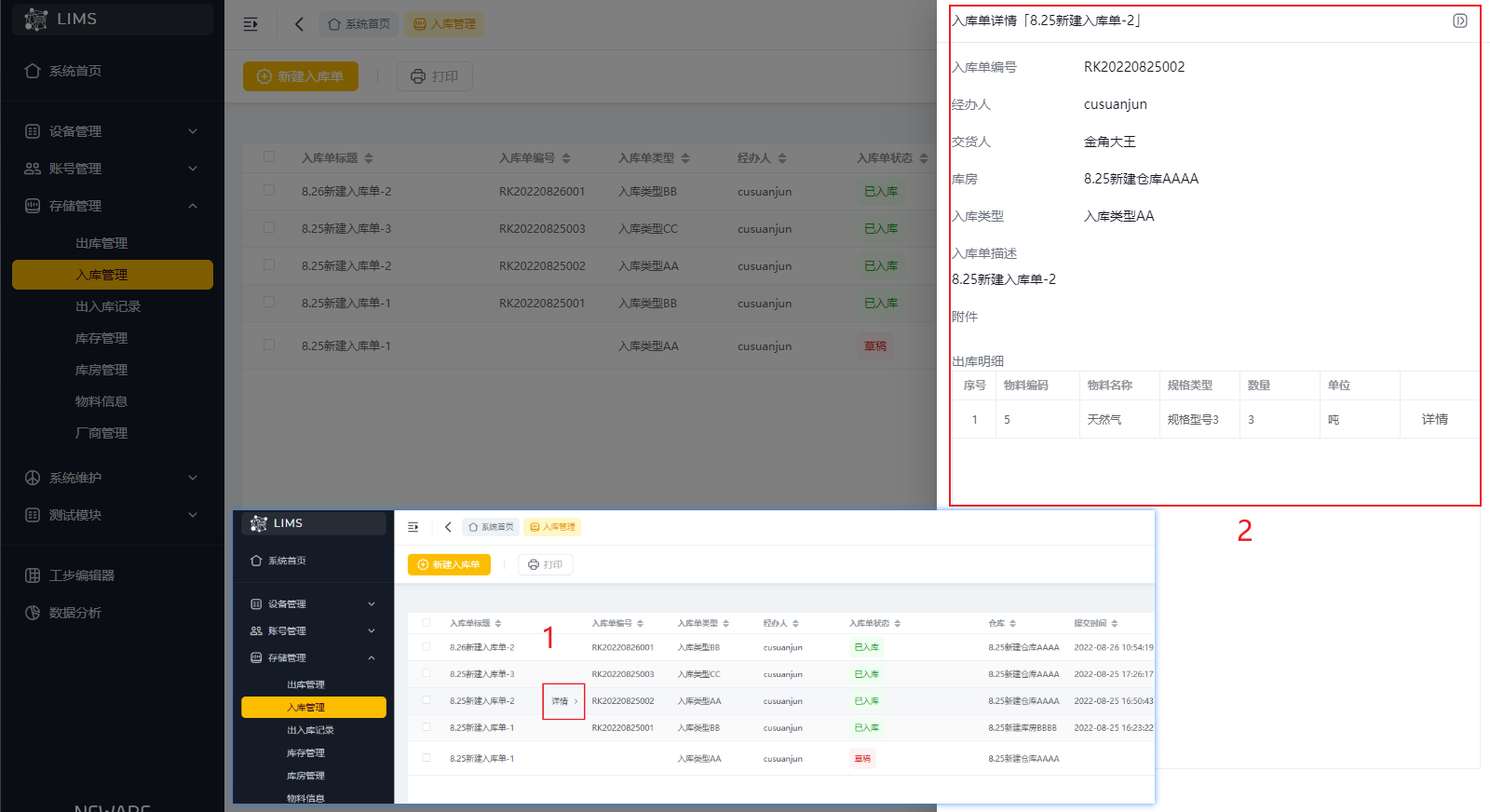Click the menu-fold icon in the inset window
The image size is (1490, 812).
(413, 527)
